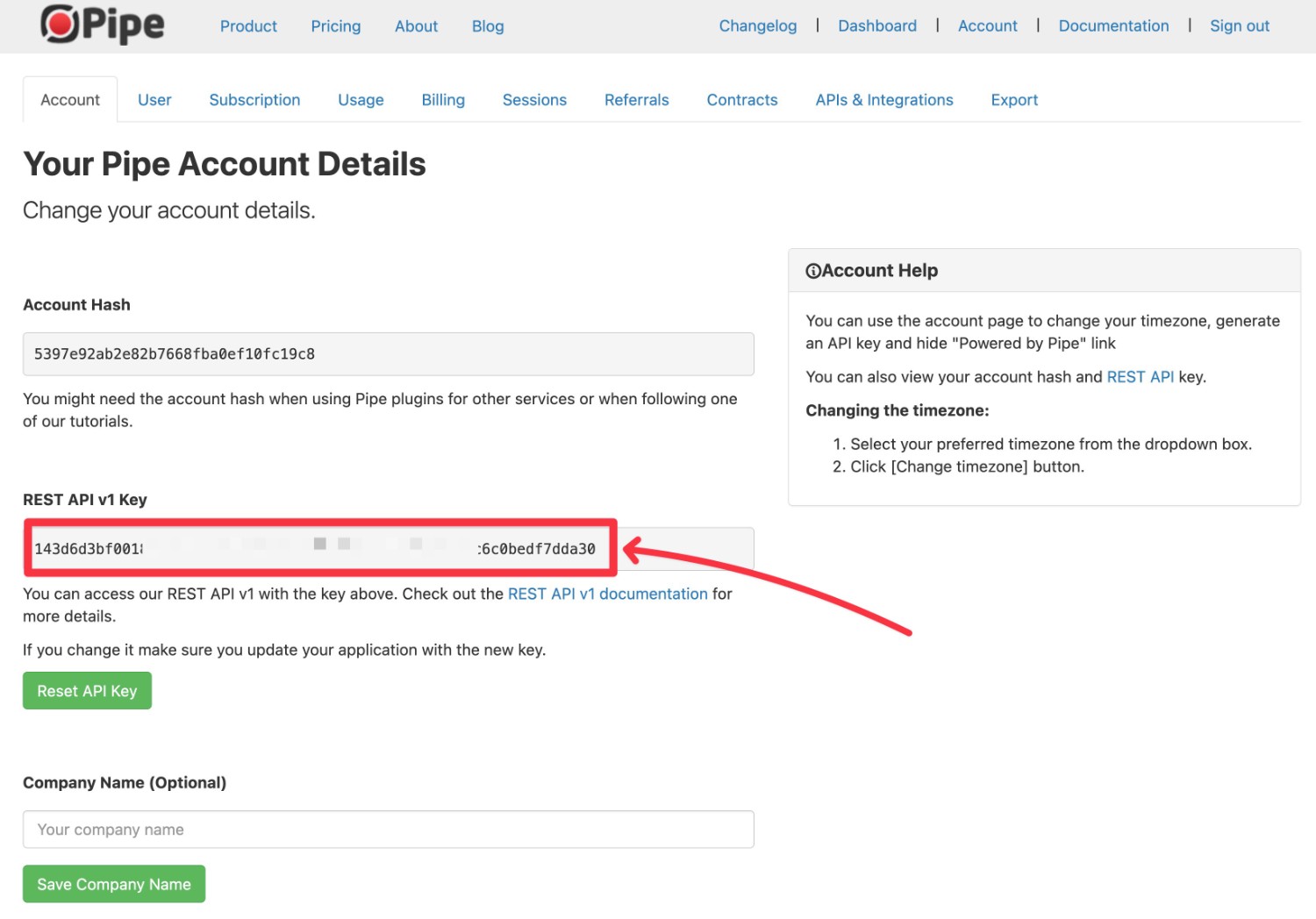Click the 'REST API v1 Key' label
The image size is (1316, 919).
85,500
